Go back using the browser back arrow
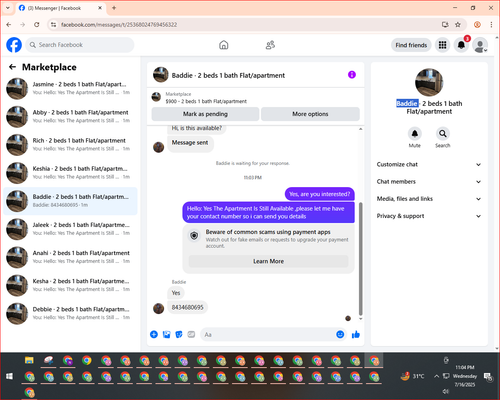The height and width of the screenshot is (400, 500). (x=9, y=25)
